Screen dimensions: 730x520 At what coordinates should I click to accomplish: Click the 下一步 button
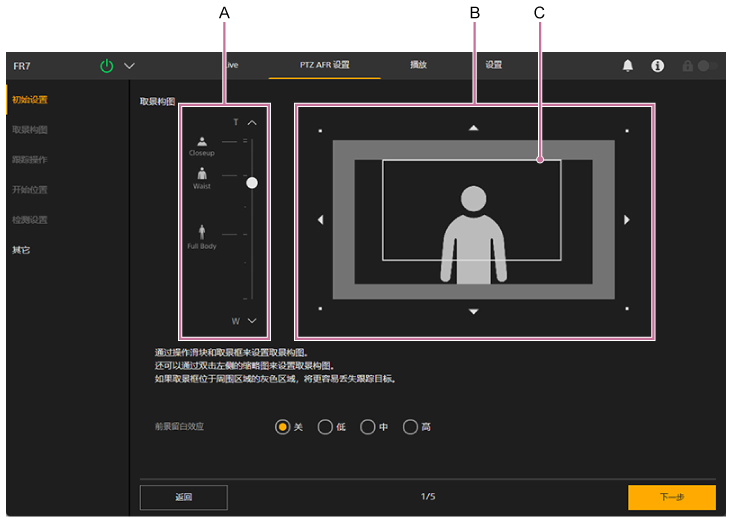click(x=671, y=497)
